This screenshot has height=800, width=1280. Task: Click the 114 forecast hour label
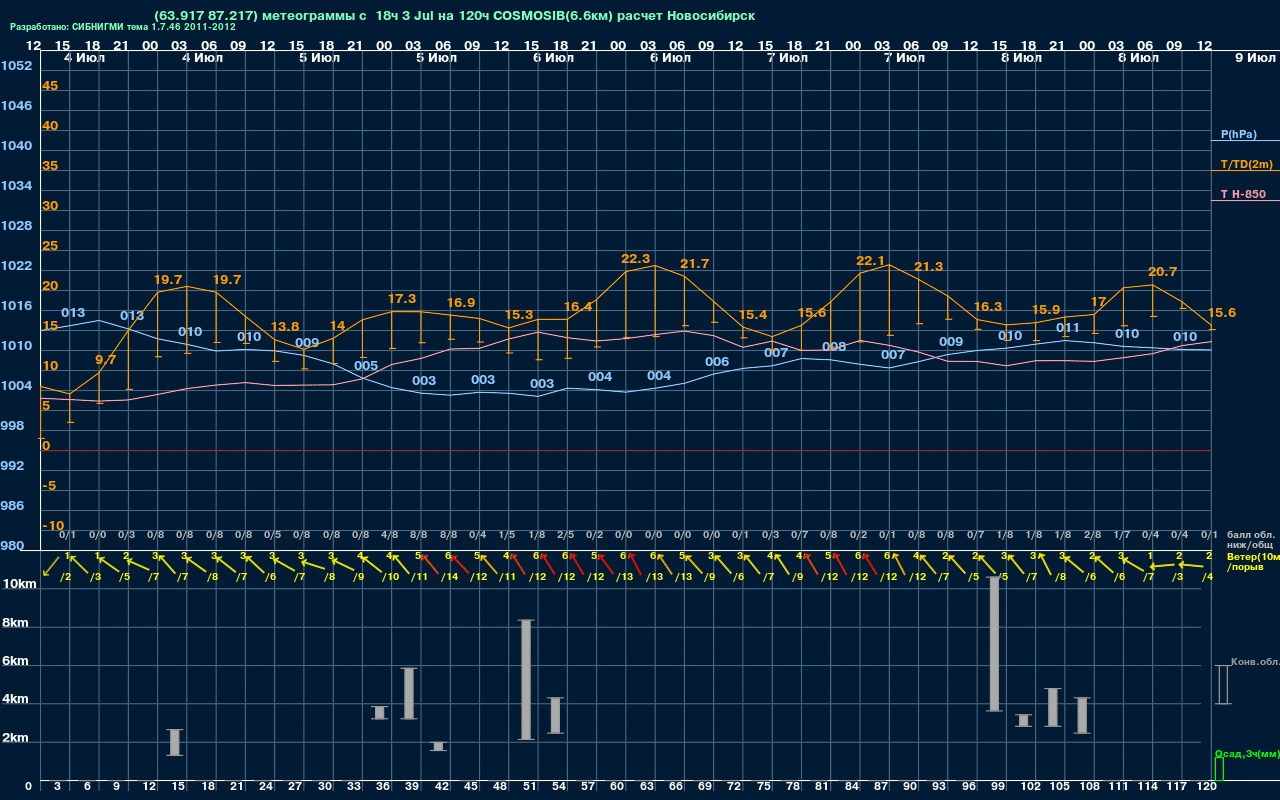(x=1149, y=787)
